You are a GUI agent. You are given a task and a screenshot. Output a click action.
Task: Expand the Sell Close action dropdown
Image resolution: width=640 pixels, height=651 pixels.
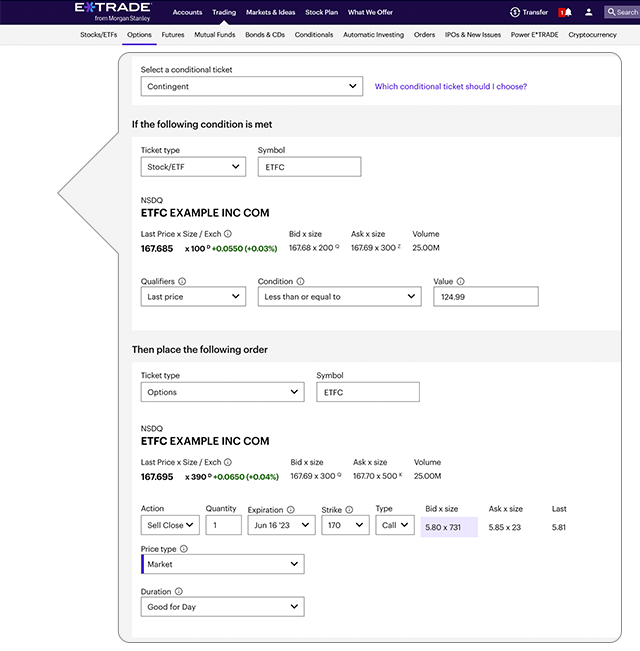pyautogui.click(x=169, y=525)
